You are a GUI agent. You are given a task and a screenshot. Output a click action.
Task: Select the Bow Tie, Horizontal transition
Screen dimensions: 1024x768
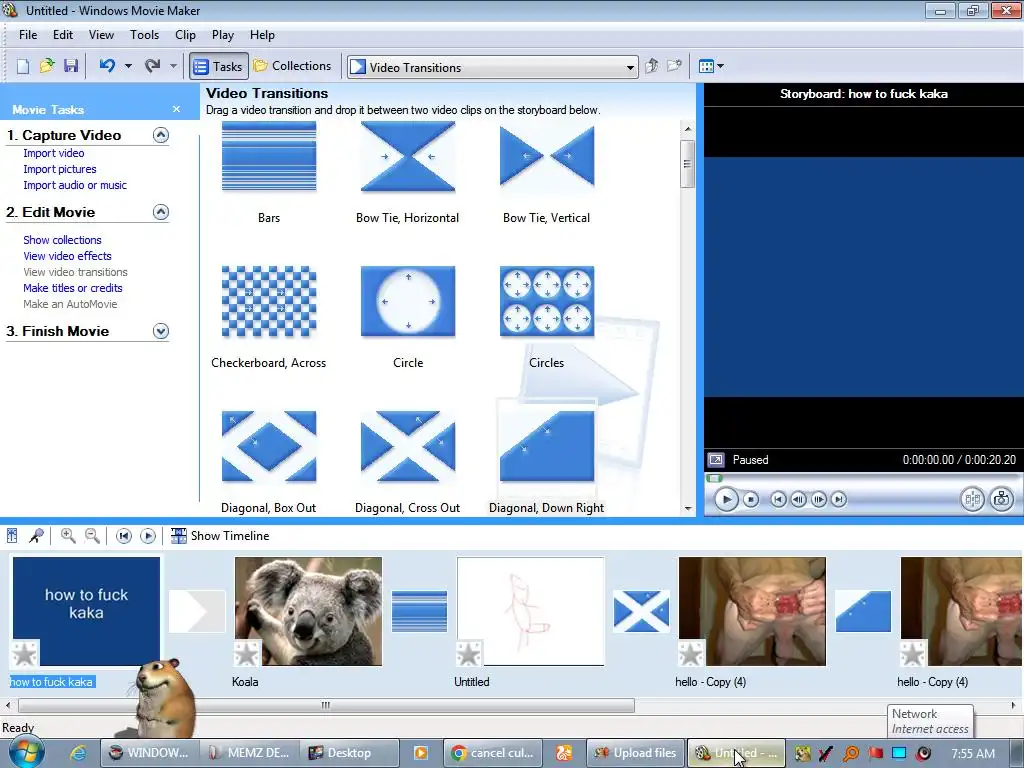(x=408, y=157)
